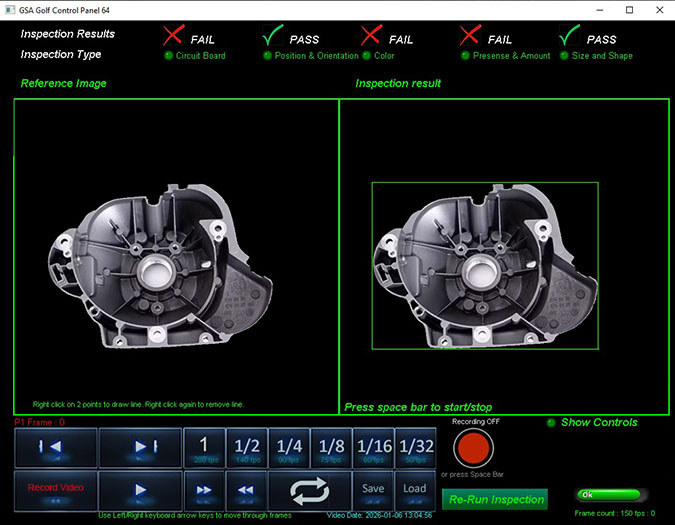The height and width of the screenshot is (525, 675).
Task: Select full speed 1 button
Action: pos(203,447)
